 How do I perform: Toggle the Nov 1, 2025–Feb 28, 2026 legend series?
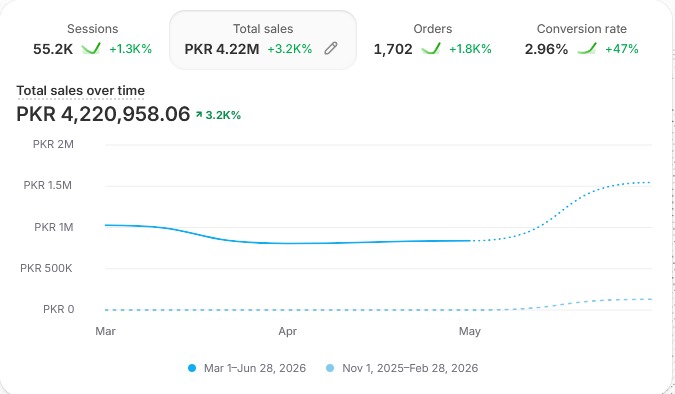(x=402, y=368)
